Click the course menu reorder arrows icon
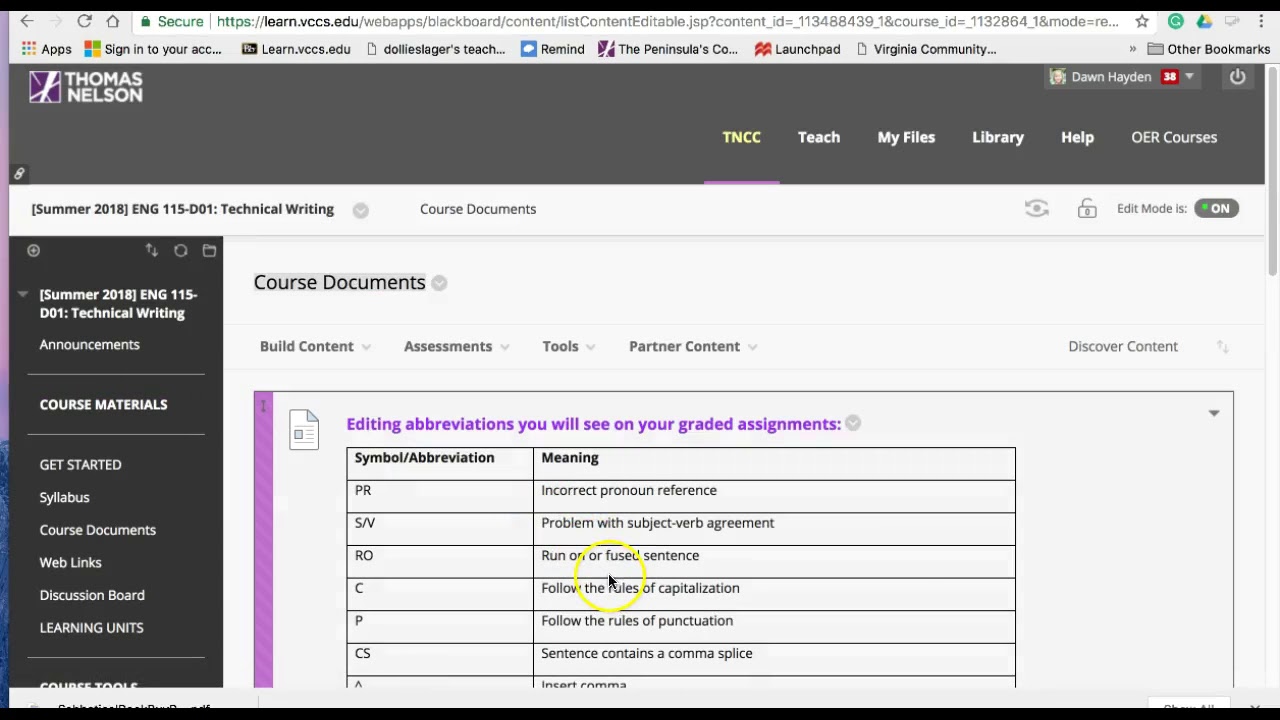 point(151,250)
